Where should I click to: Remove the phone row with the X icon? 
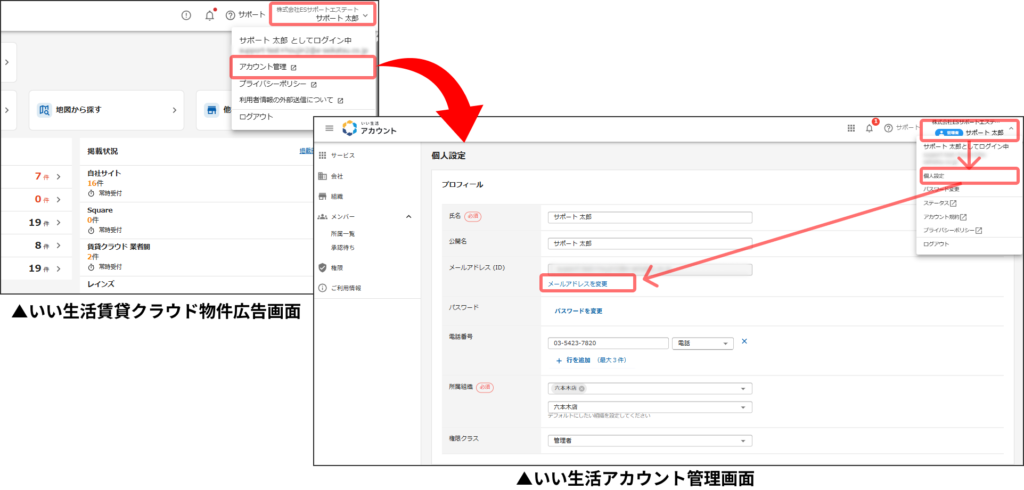tap(744, 341)
